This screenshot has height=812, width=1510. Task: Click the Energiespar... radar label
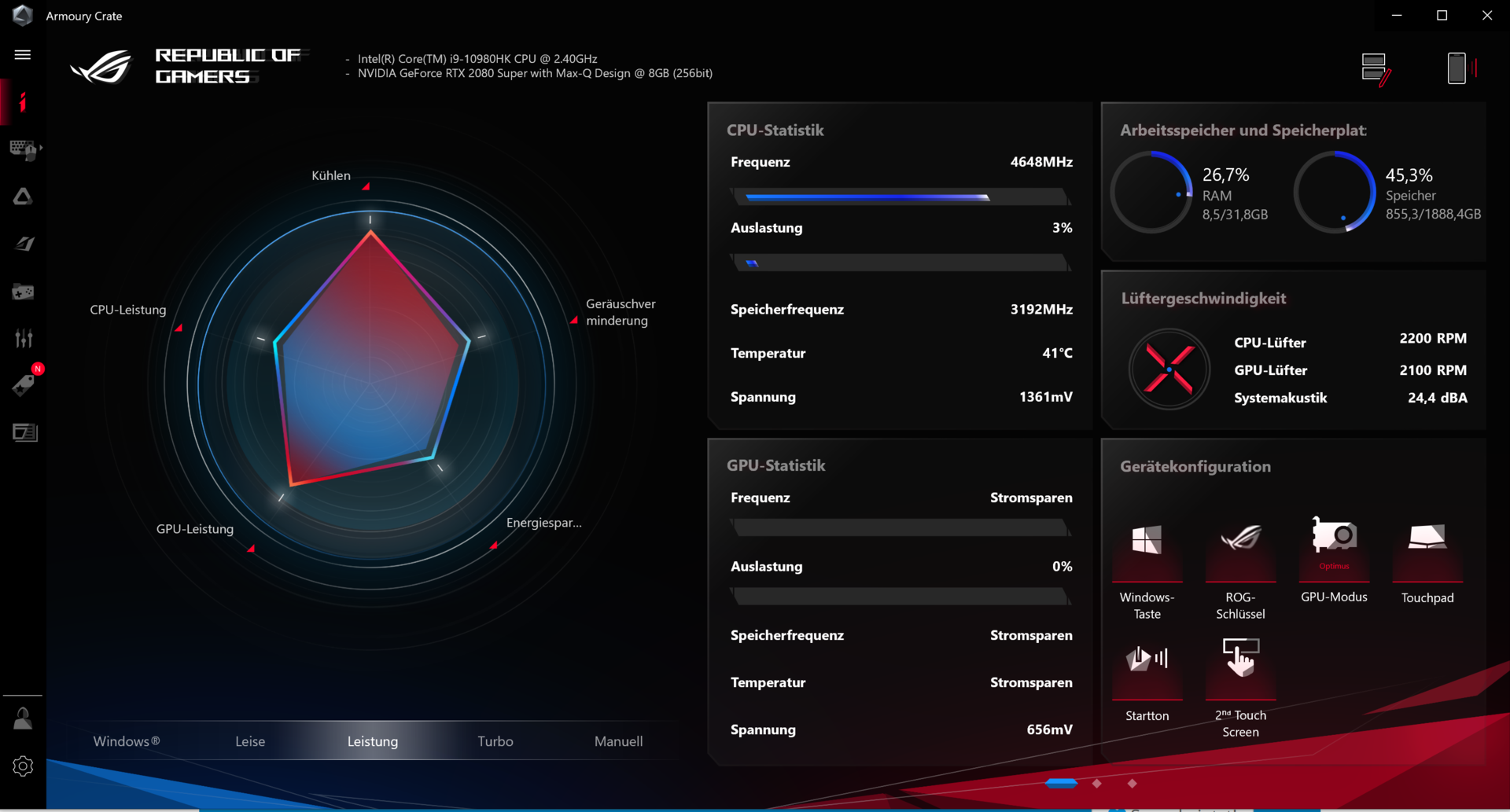pos(544,523)
